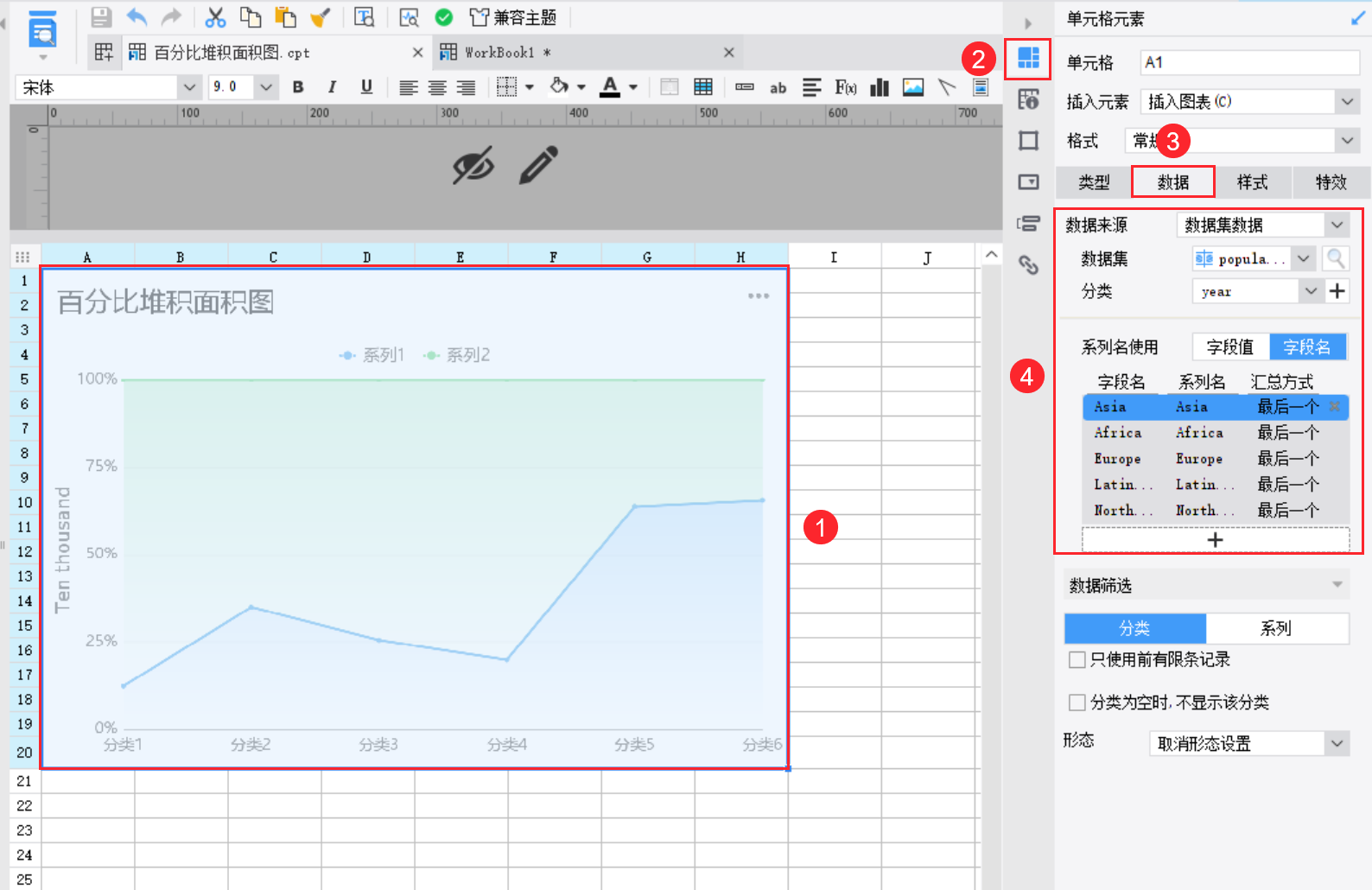Expand the 宋体 font family dropdown

(189, 87)
